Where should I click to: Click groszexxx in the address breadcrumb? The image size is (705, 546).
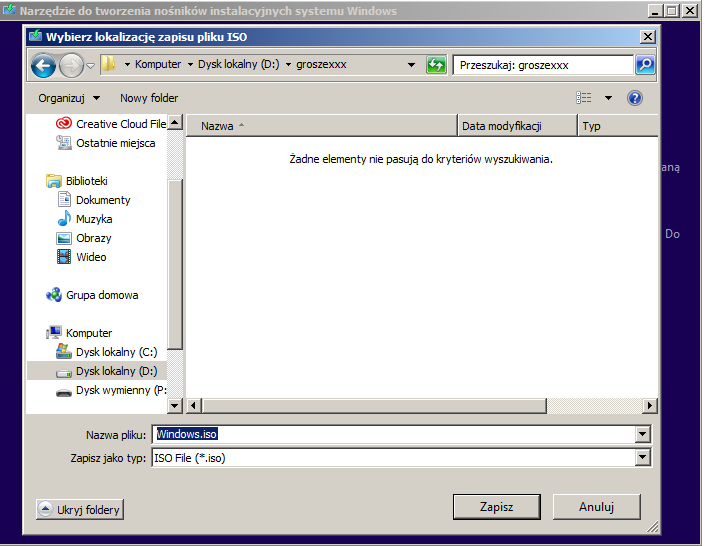pyautogui.click(x=321, y=64)
